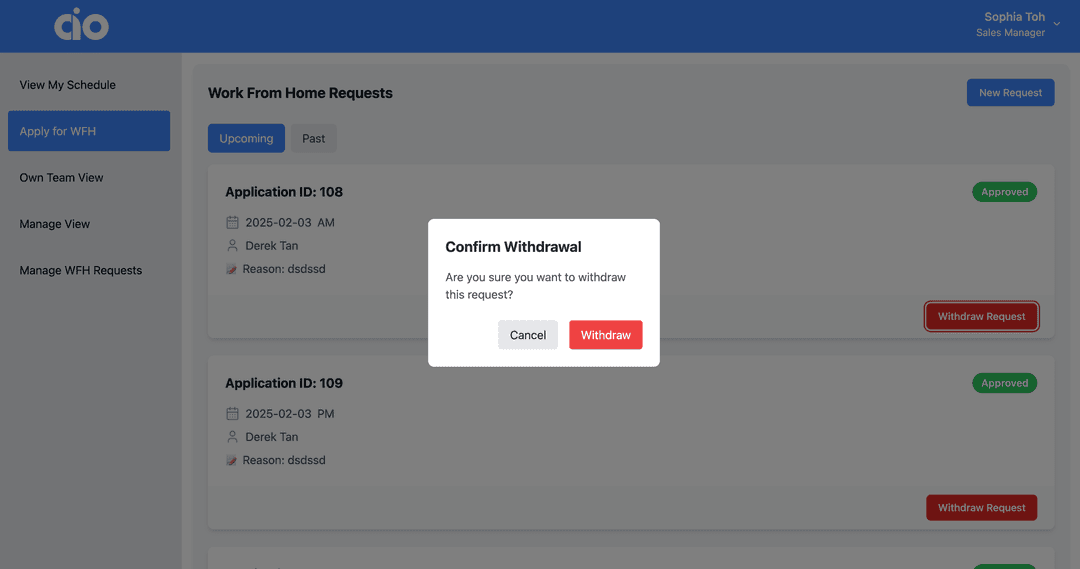Click the Confirm Withdrawal dialog title
1080x569 pixels.
click(513, 247)
